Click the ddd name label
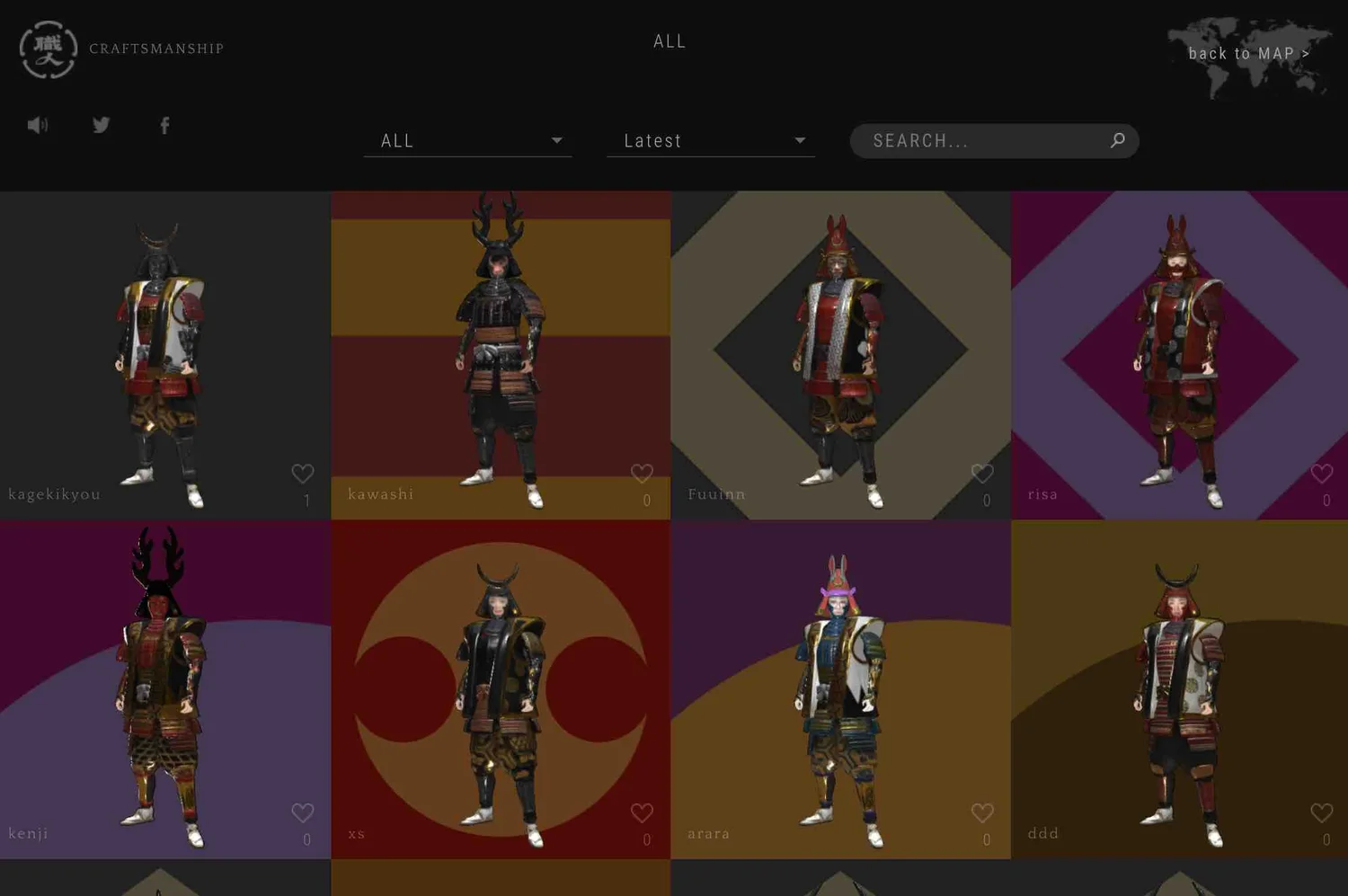The width and height of the screenshot is (1348, 896). pyautogui.click(x=1043, y=834)
